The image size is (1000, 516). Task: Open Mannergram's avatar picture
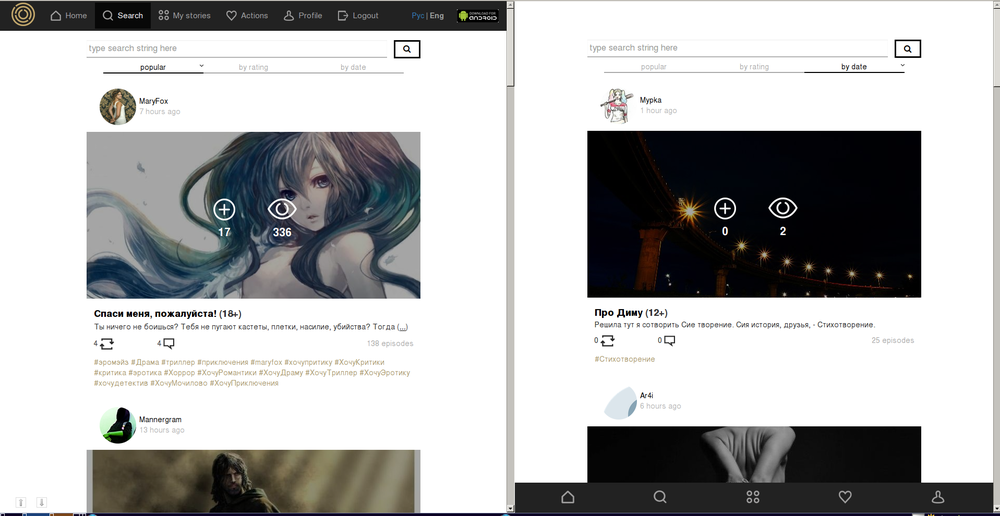click(117, 425)
